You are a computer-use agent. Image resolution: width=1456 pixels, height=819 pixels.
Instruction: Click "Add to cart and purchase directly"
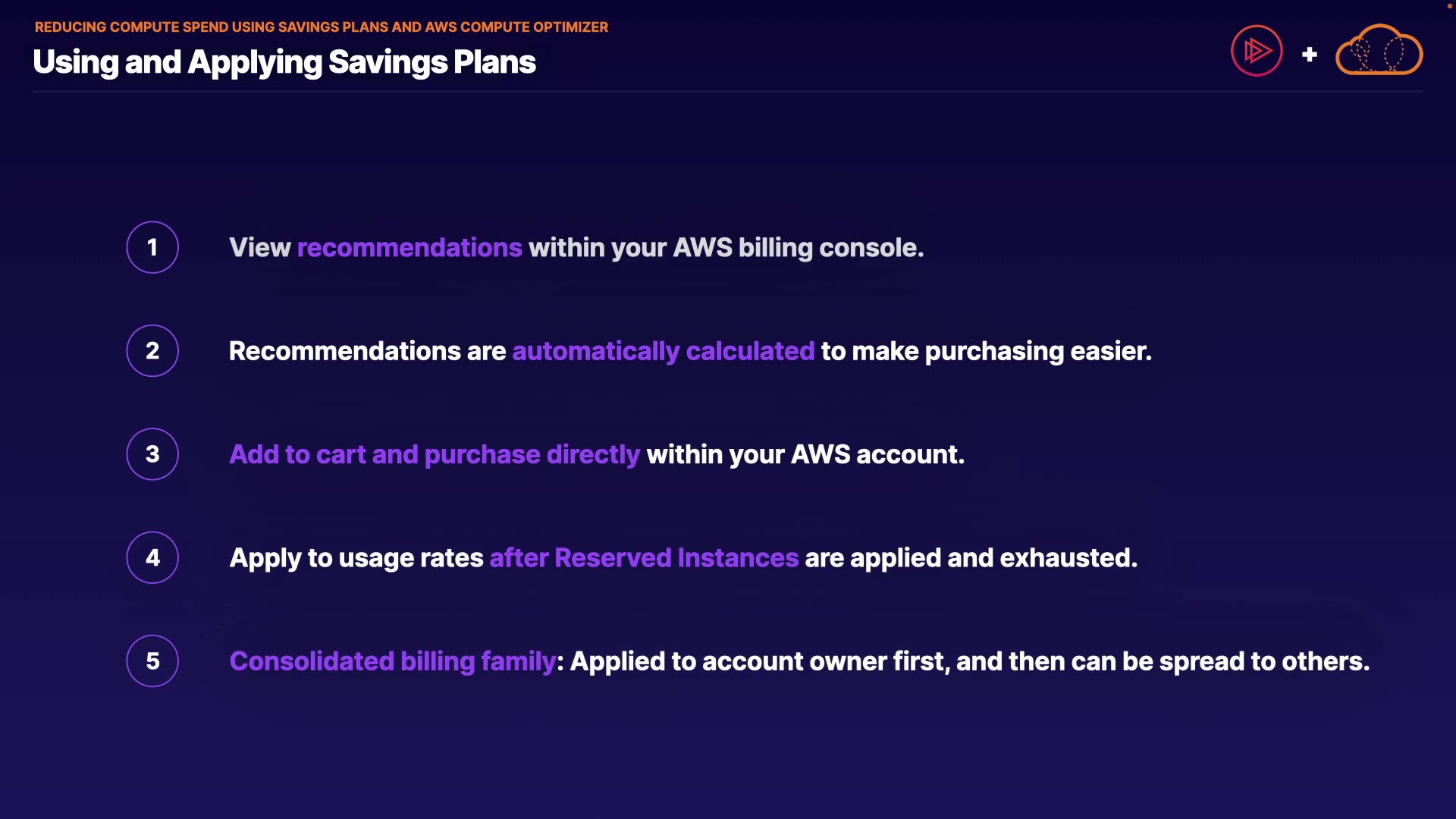pos(435,454)
